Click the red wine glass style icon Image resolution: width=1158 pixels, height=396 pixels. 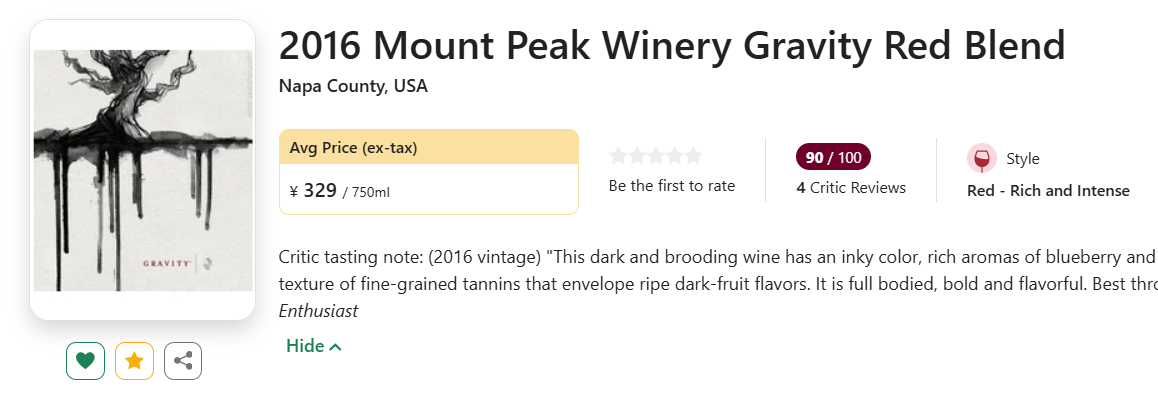981,159
